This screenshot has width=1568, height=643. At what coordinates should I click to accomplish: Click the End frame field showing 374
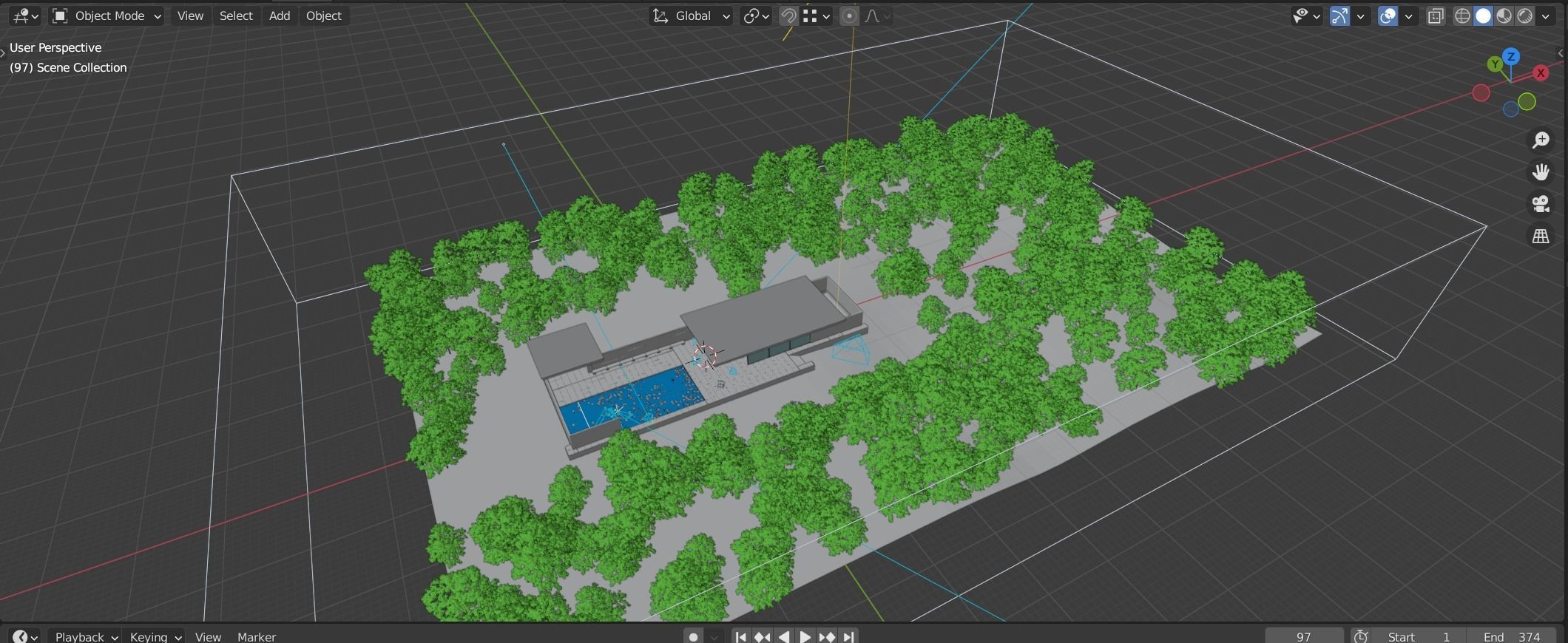pyautogui.click(x=1512, y=636)
